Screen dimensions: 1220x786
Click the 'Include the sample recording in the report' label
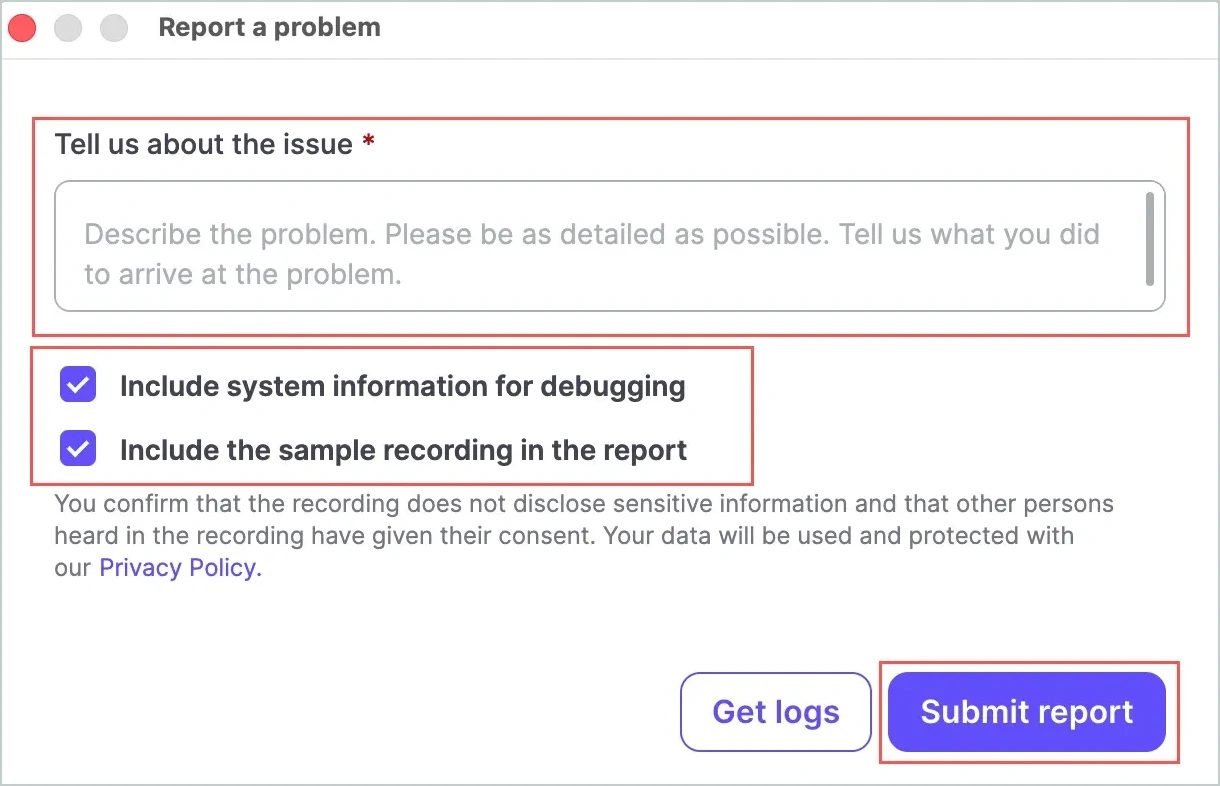403,451
